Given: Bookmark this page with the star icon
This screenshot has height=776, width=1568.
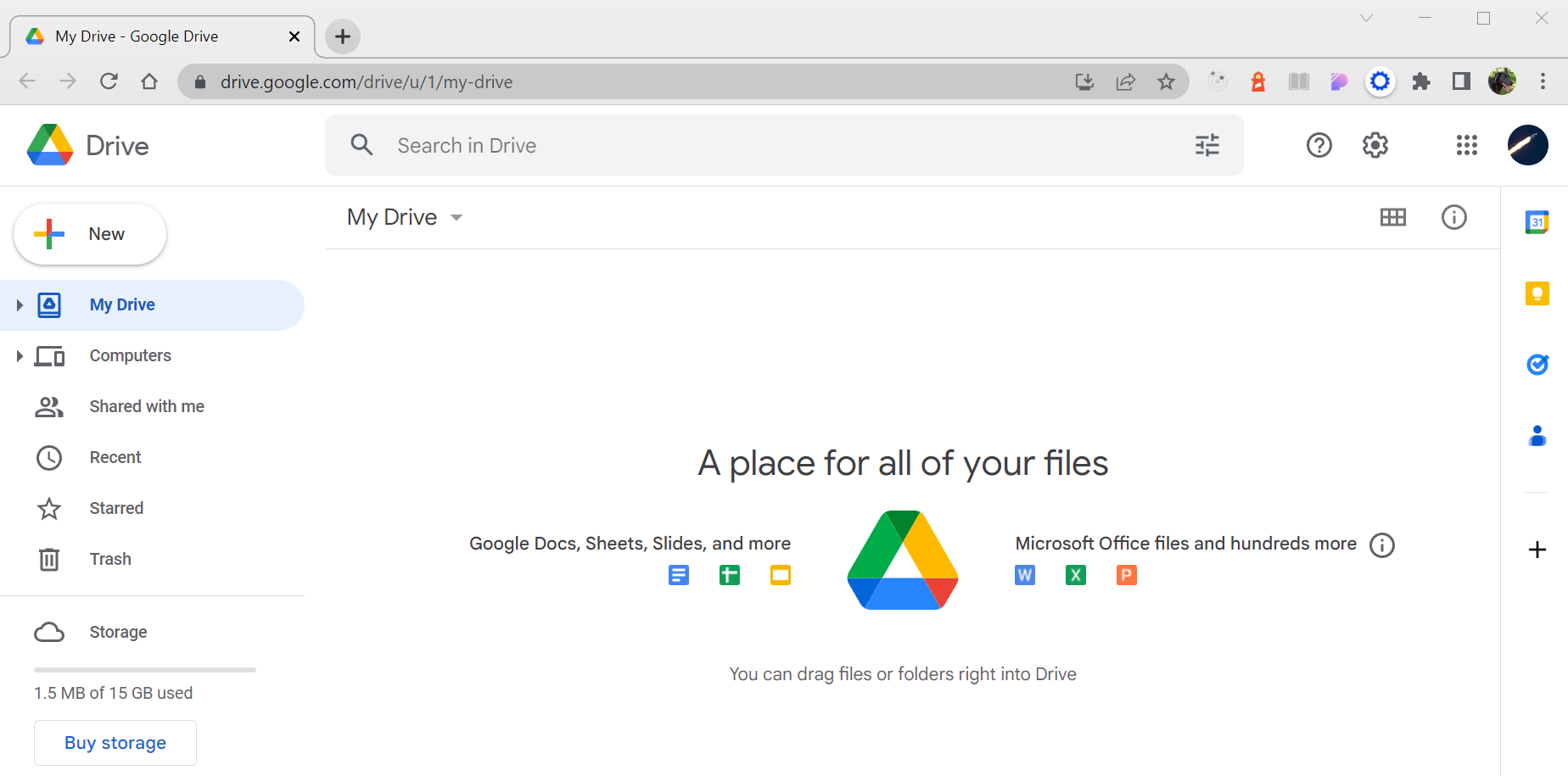Looking at the screenshot, I should 1166,81.
